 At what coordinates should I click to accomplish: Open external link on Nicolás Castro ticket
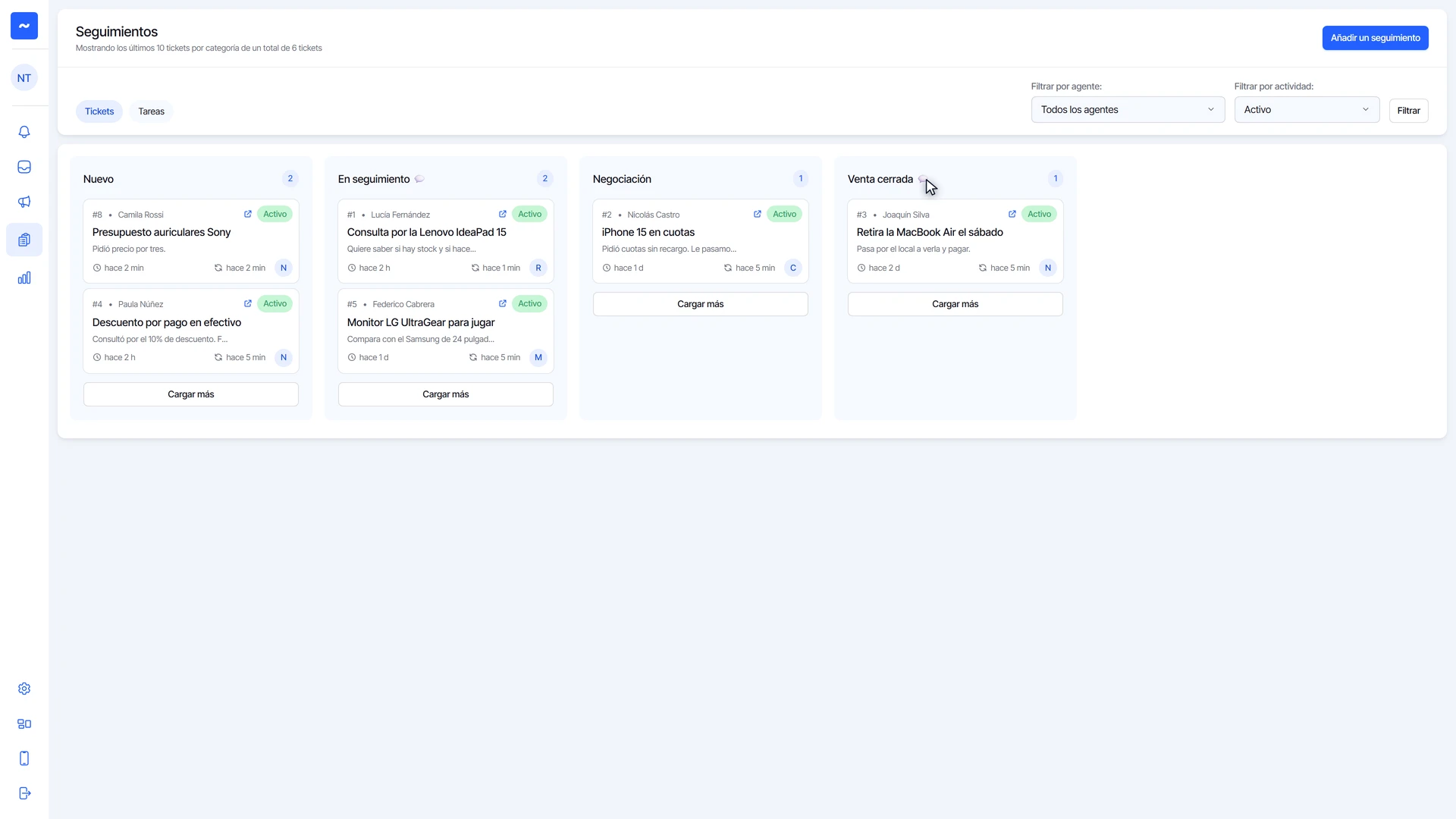758,214
